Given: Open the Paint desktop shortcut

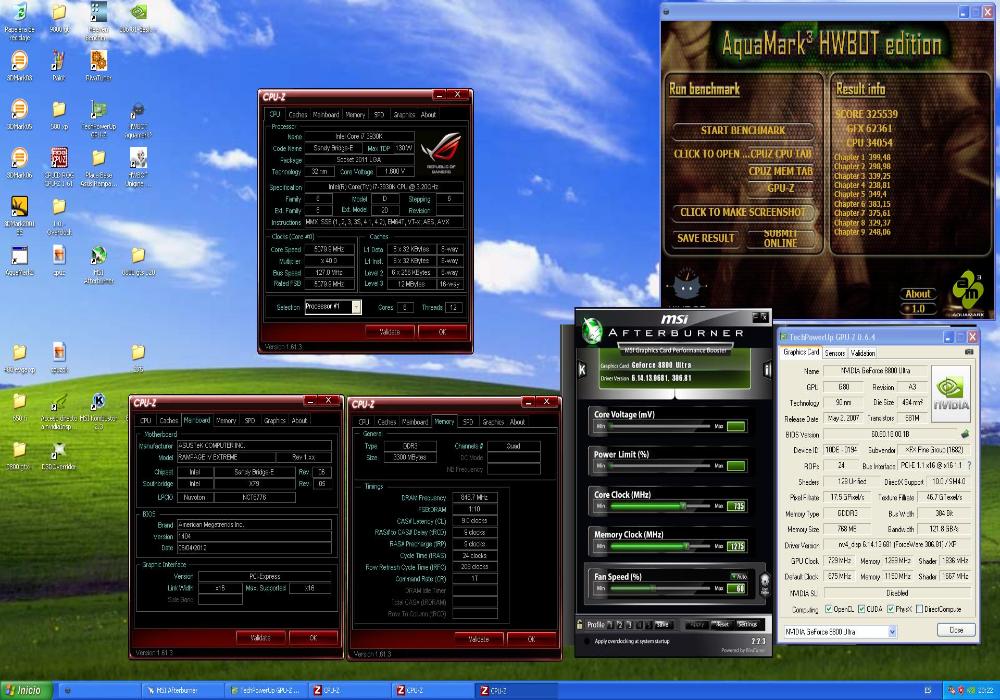Looking at the screenshot, I should pos(59,65).
